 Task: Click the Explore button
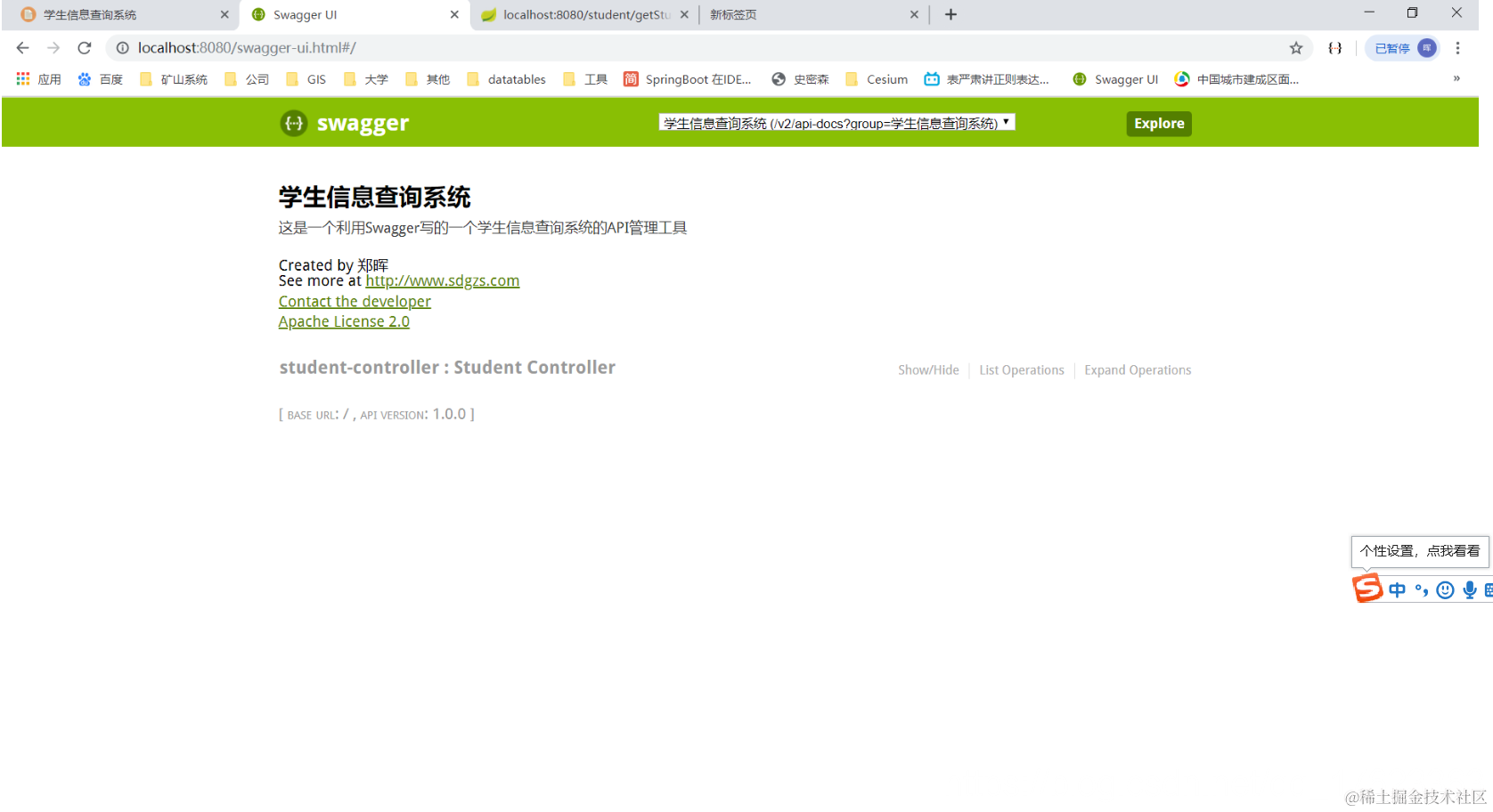pos(1159,124)
